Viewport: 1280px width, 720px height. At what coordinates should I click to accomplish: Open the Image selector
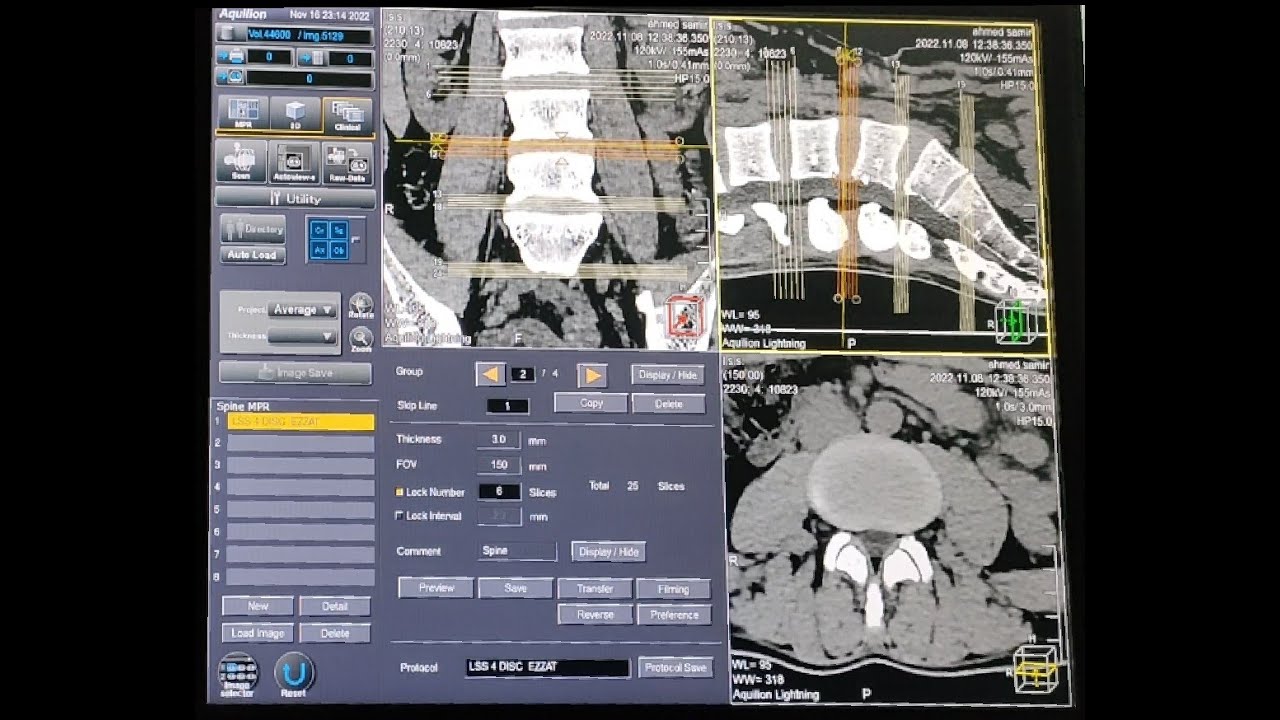click(x=238, y=675)
